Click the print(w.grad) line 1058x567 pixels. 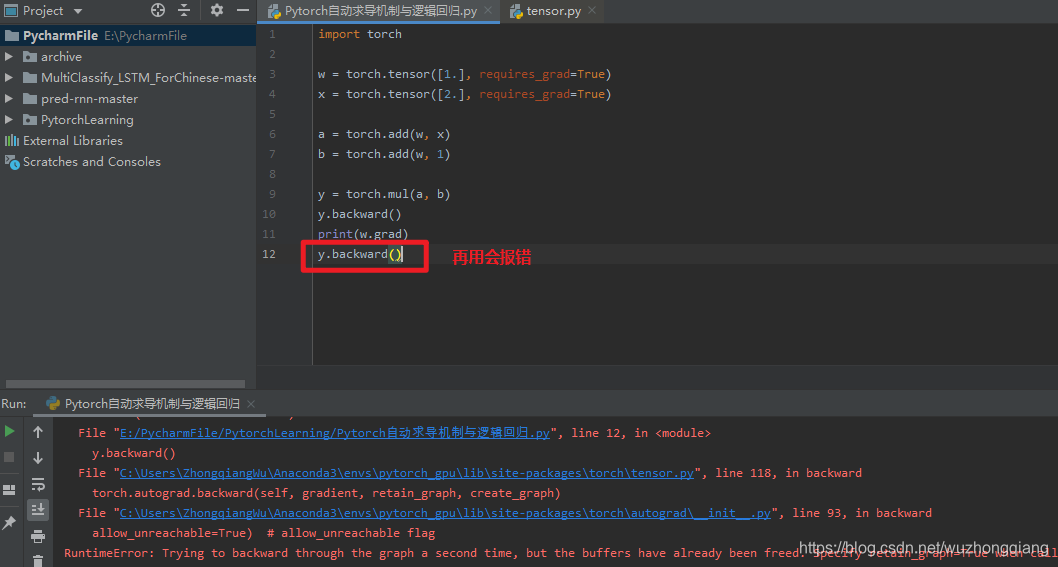[363, 234]
